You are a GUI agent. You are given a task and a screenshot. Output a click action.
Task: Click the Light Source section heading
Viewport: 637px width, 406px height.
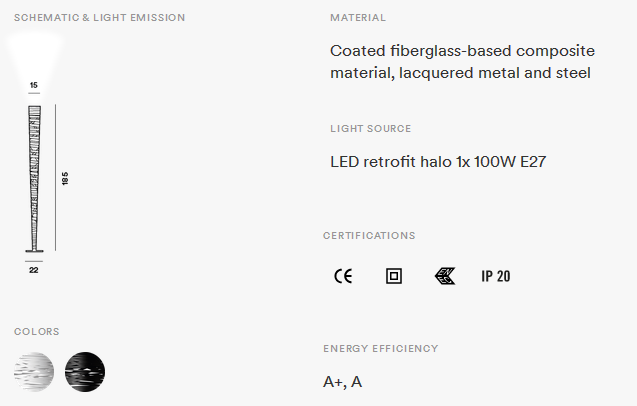coord(370,128)
